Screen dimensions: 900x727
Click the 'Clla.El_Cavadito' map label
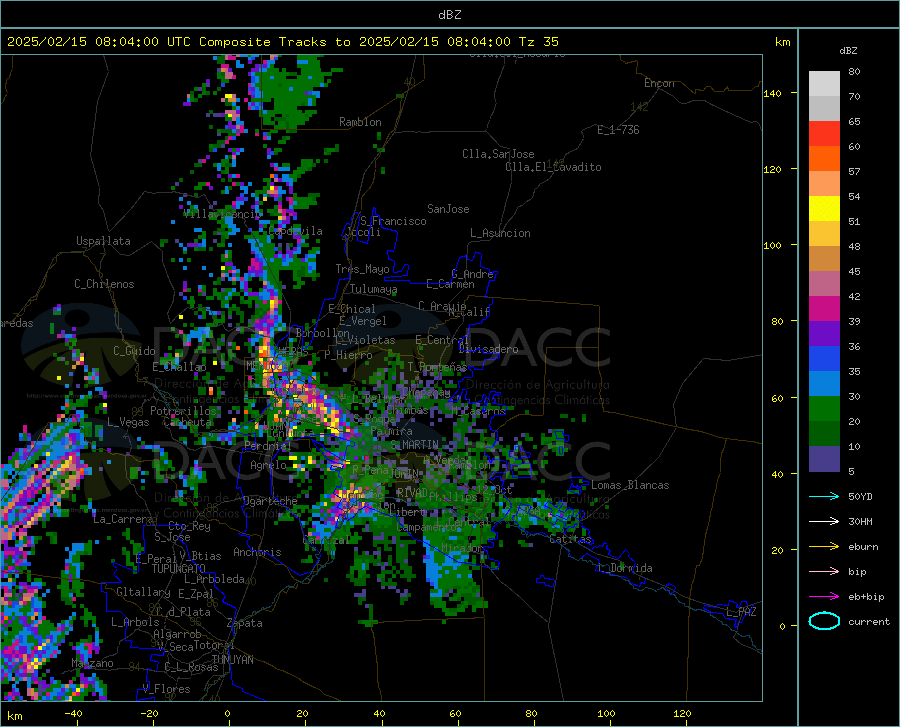click(x=553, y=167)
